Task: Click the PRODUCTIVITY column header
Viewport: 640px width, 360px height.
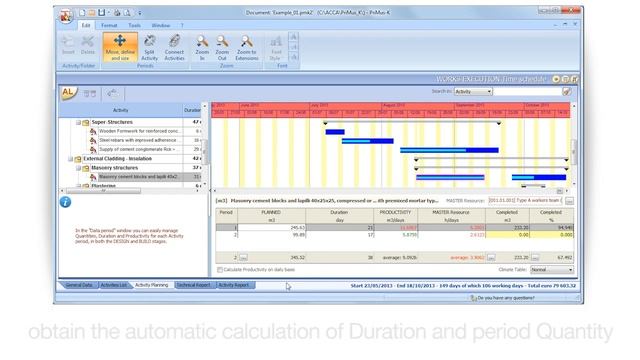Action: pos(395,216)
